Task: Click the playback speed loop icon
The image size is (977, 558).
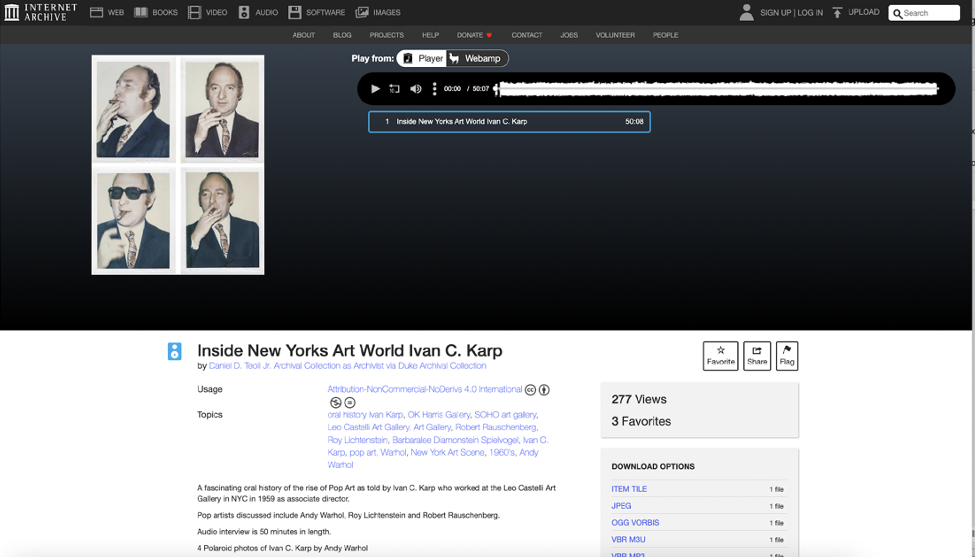Action: [x=394, y=89]
